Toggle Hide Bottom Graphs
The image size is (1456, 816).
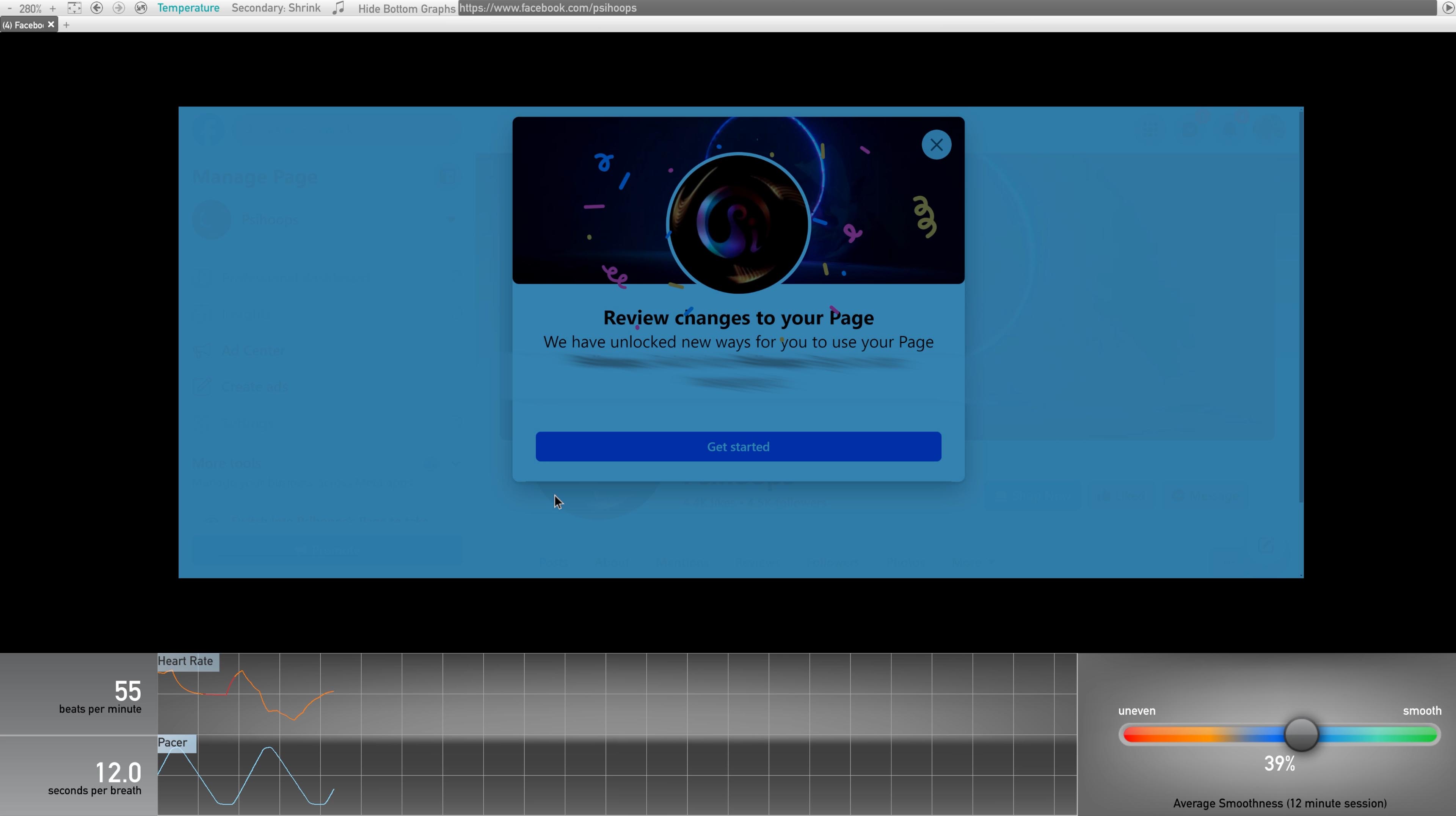406,8
